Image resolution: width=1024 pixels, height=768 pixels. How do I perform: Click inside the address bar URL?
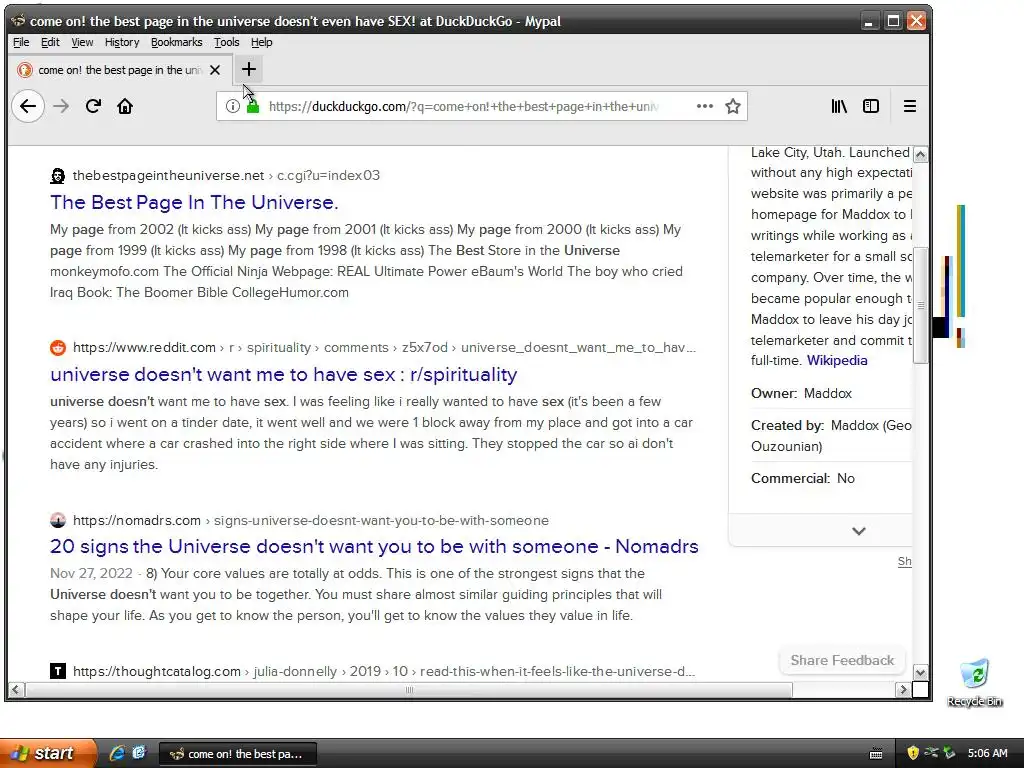464,106
